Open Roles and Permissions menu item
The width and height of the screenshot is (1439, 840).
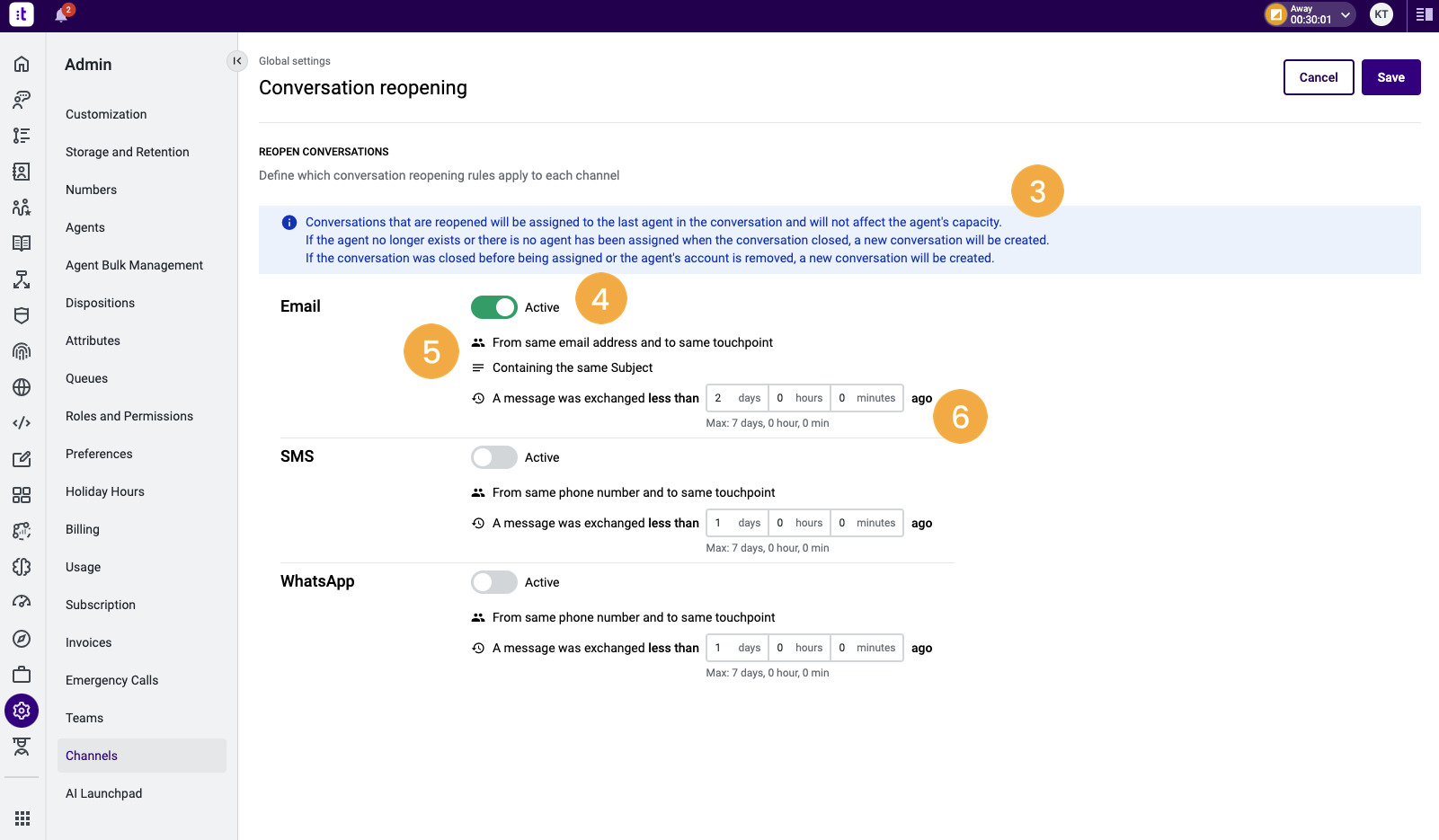click(x=129, y=416)
